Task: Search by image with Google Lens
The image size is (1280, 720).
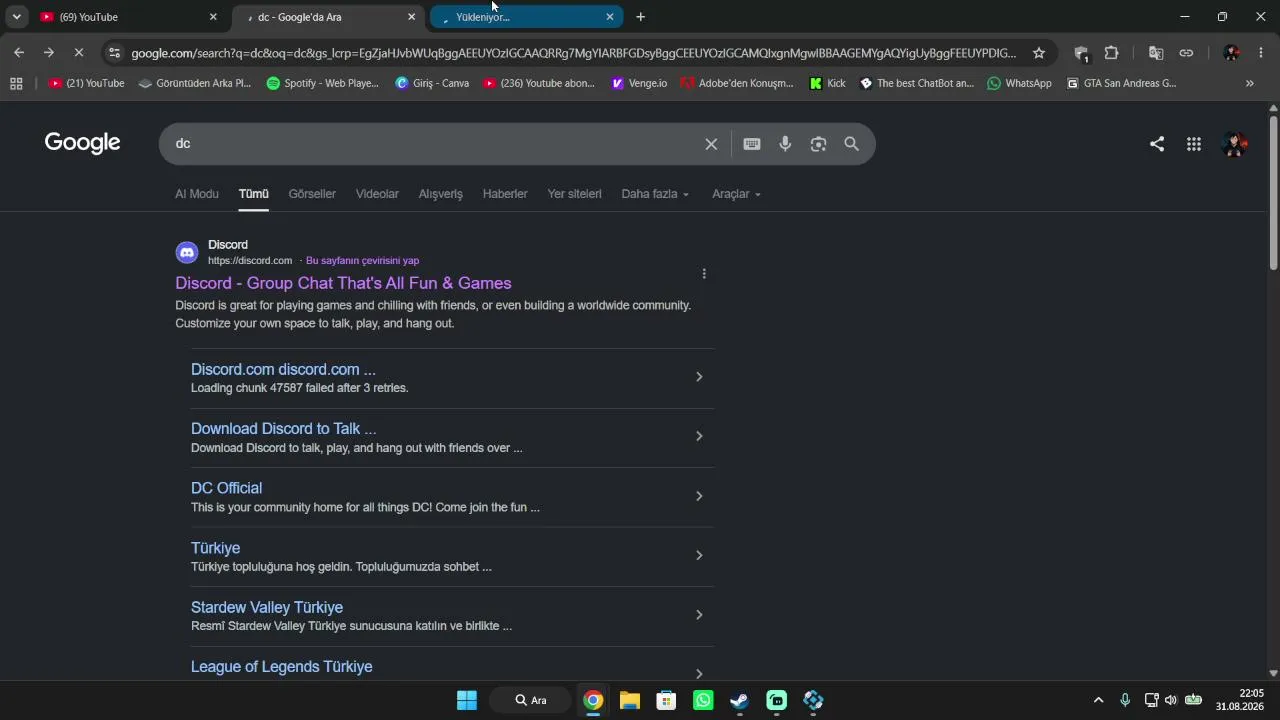Action: point(818,144)
